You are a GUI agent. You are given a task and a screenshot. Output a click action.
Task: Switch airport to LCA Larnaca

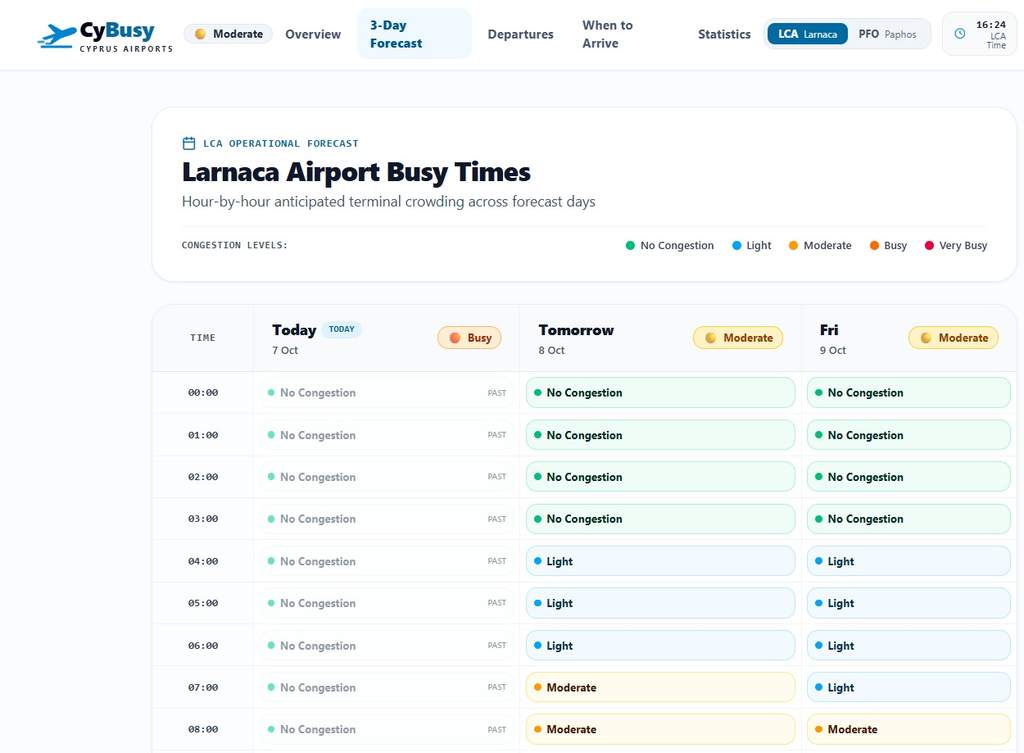click(x=807, y=34)
